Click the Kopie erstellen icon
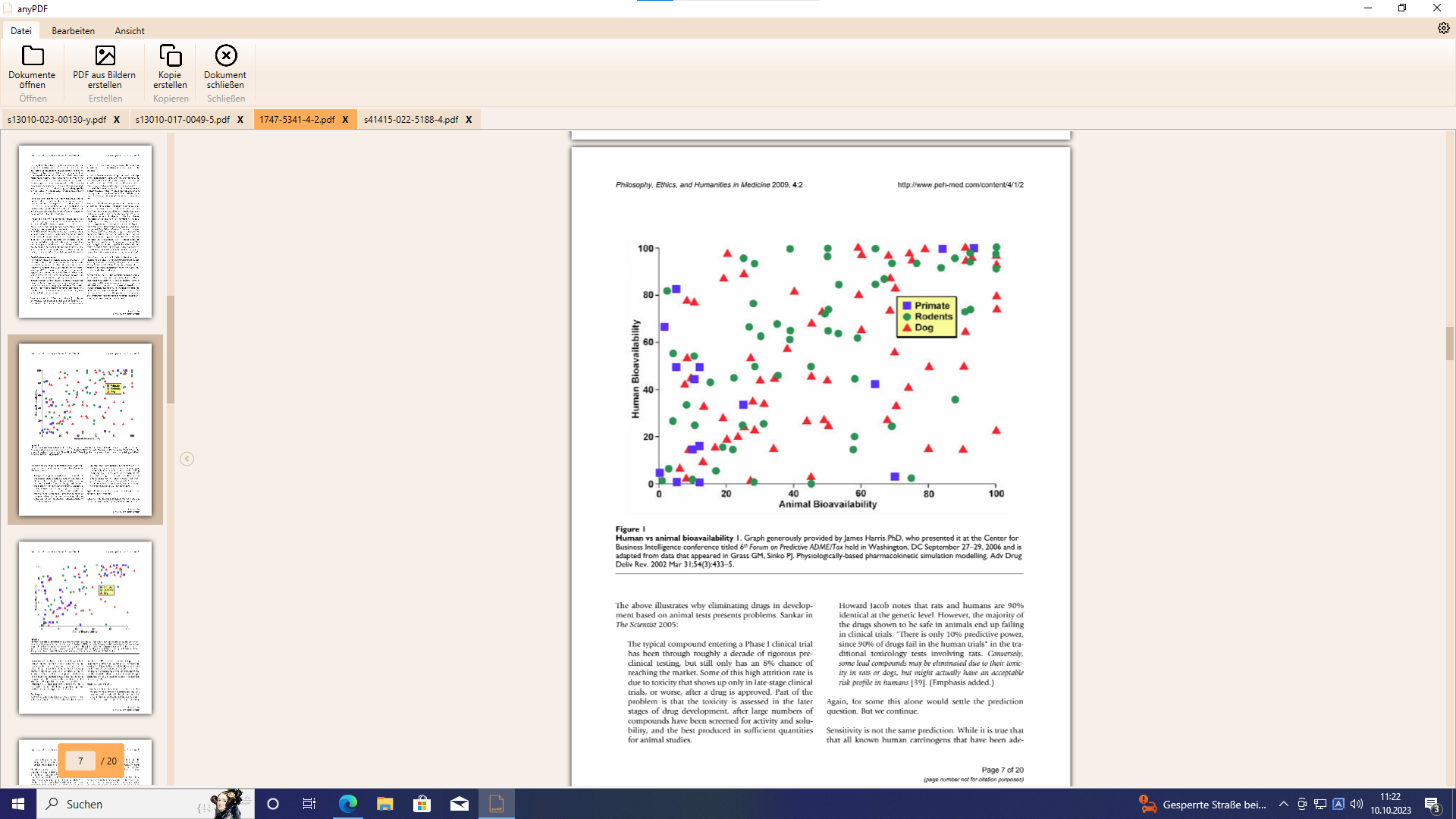 170,56
